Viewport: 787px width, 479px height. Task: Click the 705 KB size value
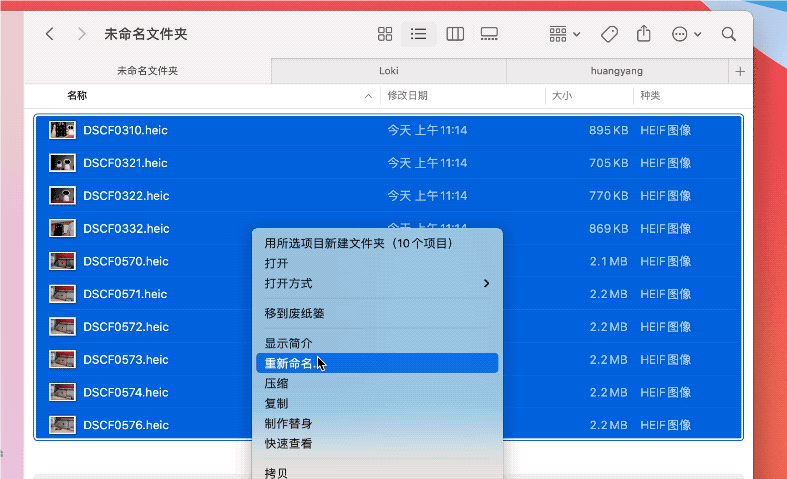(608, 163)
